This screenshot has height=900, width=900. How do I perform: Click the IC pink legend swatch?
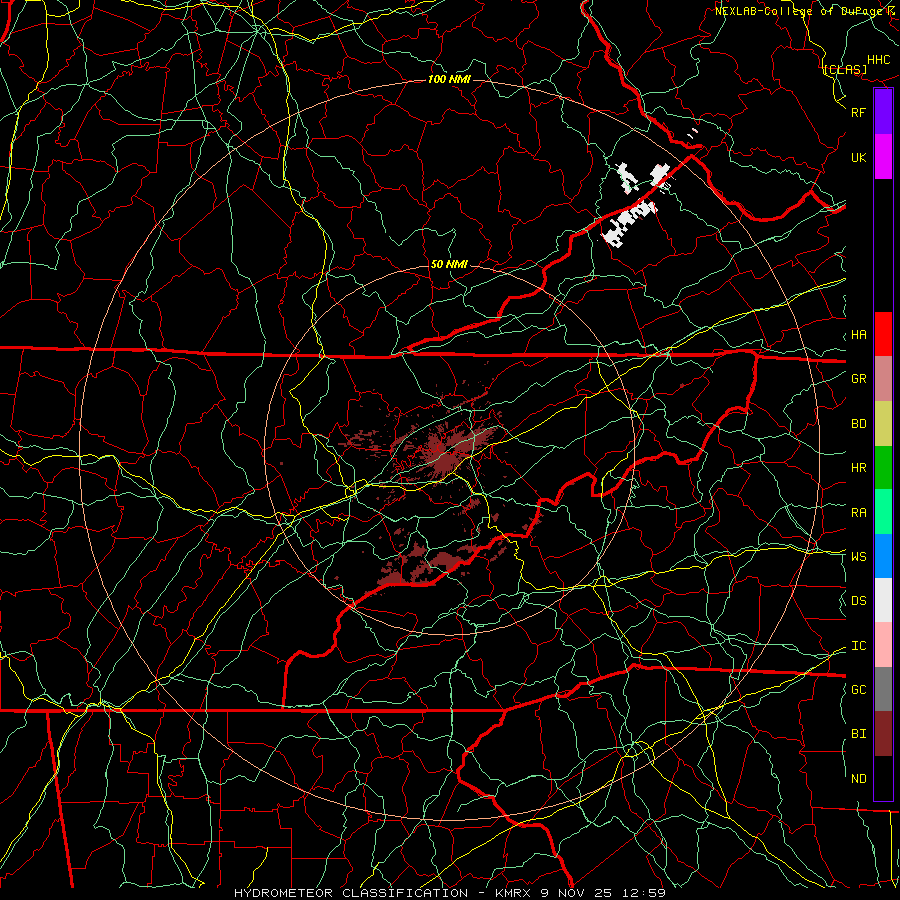883,645
